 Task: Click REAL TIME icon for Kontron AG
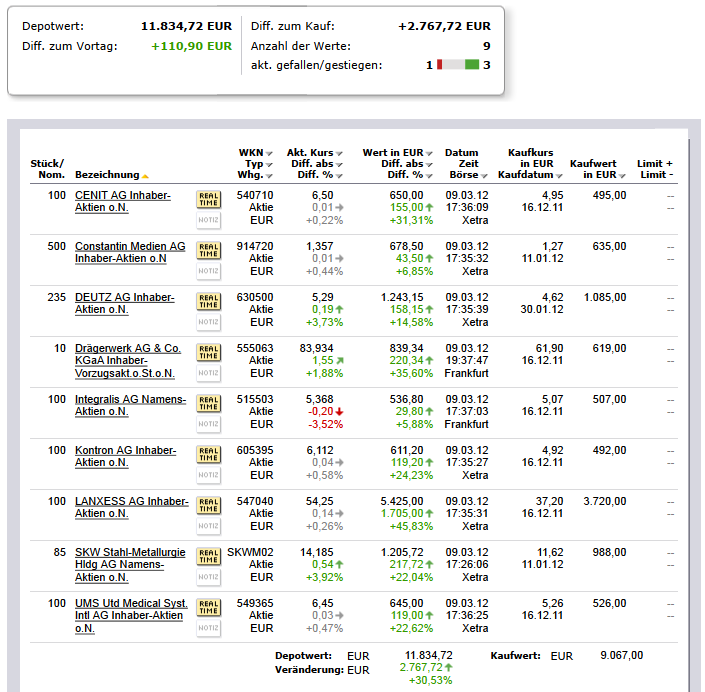[209, 454]
